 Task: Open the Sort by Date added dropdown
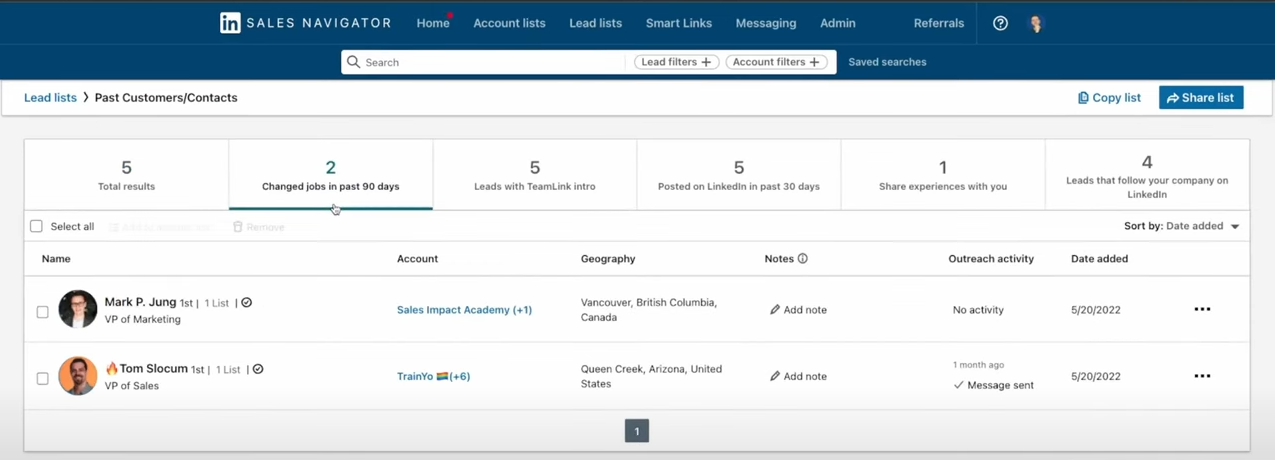point(1182,226)
